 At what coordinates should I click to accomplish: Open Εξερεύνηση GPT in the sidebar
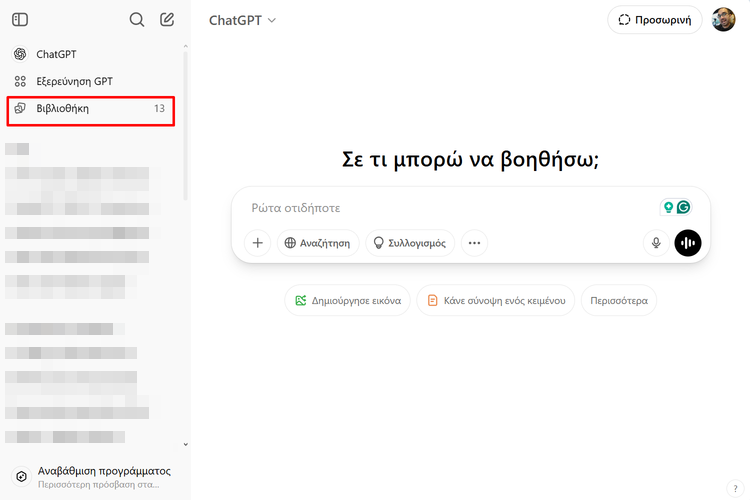click(91, 81)
